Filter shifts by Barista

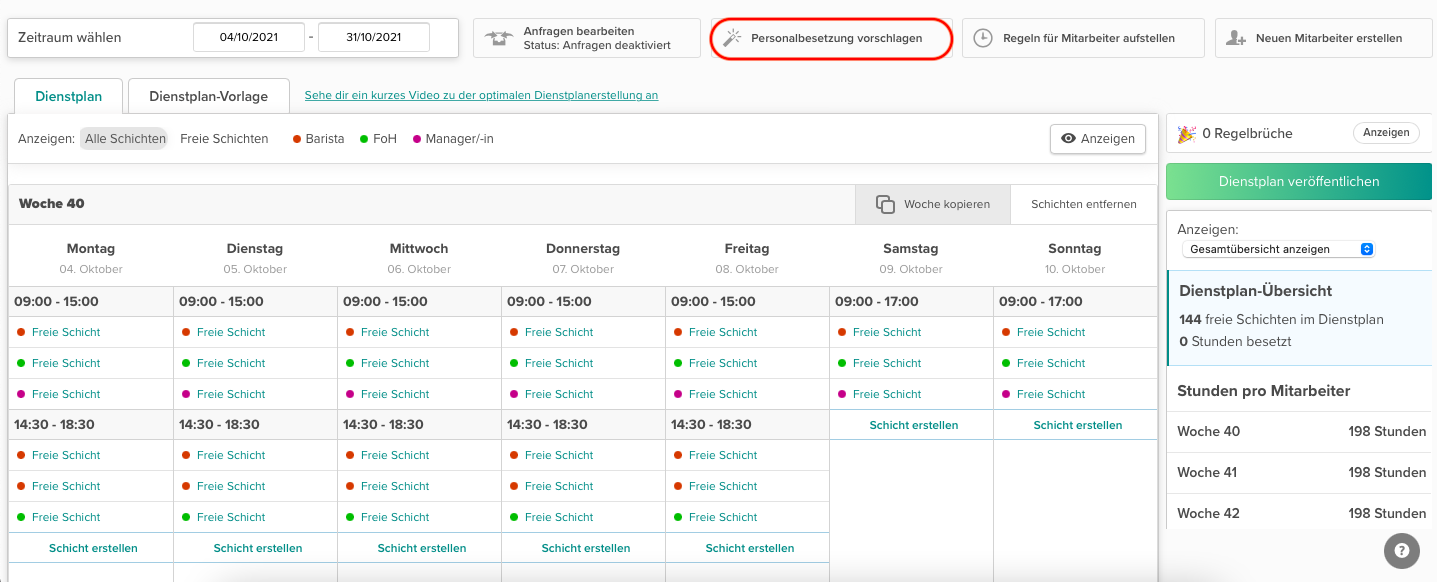pyautogui.click(x=318, y=139)
